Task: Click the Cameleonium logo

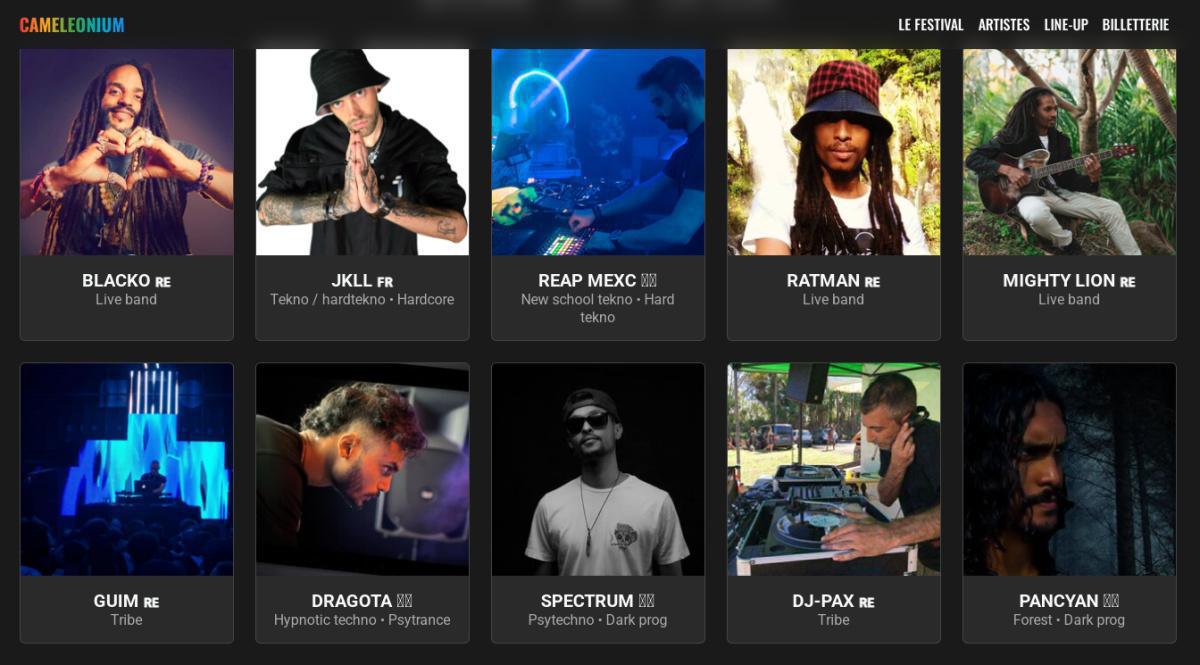Action: (x=72, y=25)
